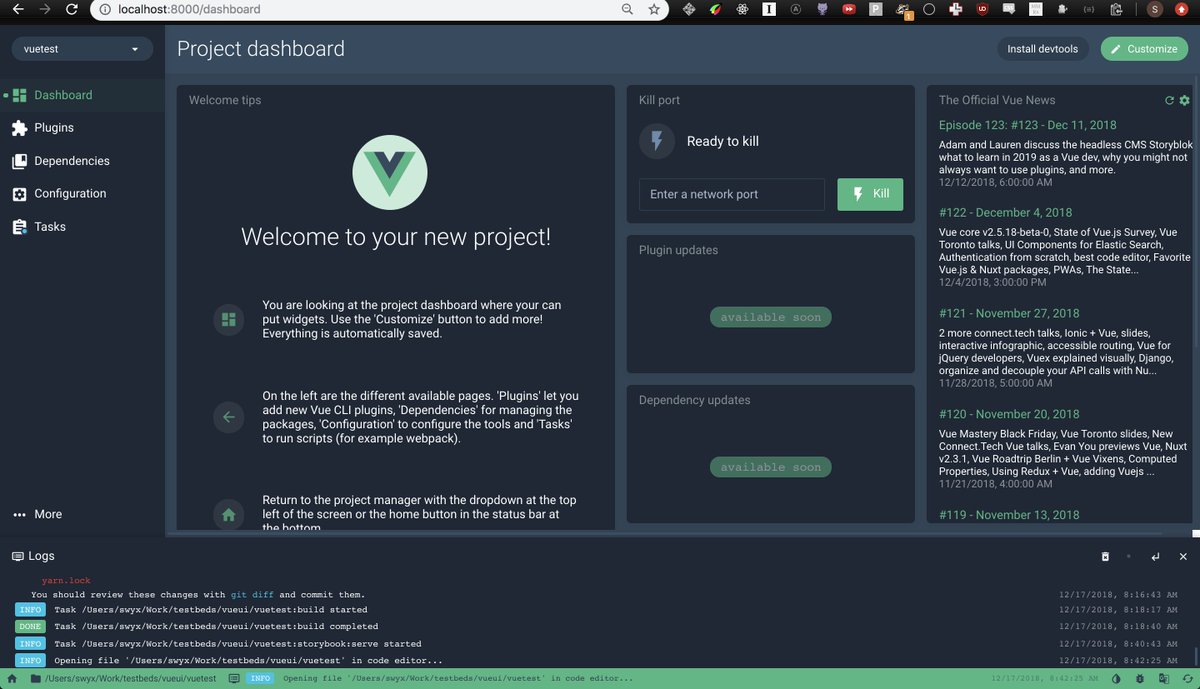
Task: Open the Vue News settings gear
Action: [1184, 100]
